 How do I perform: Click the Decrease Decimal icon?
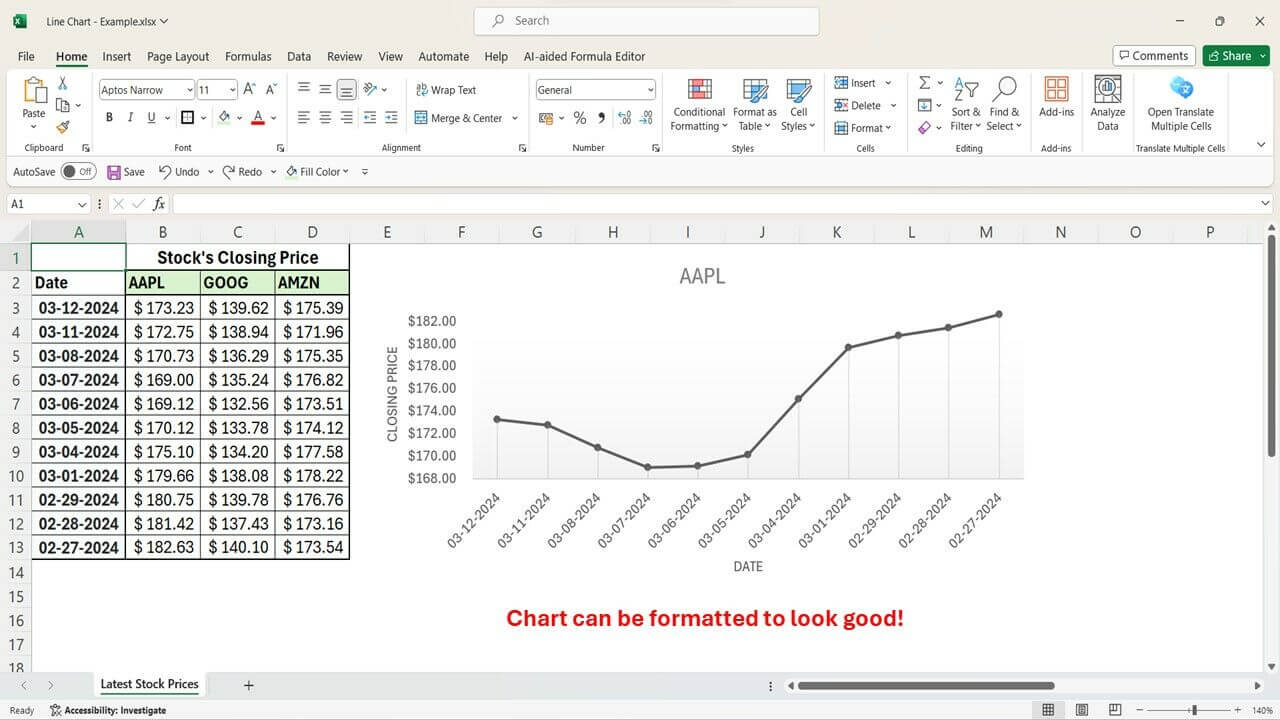(647, 118)
